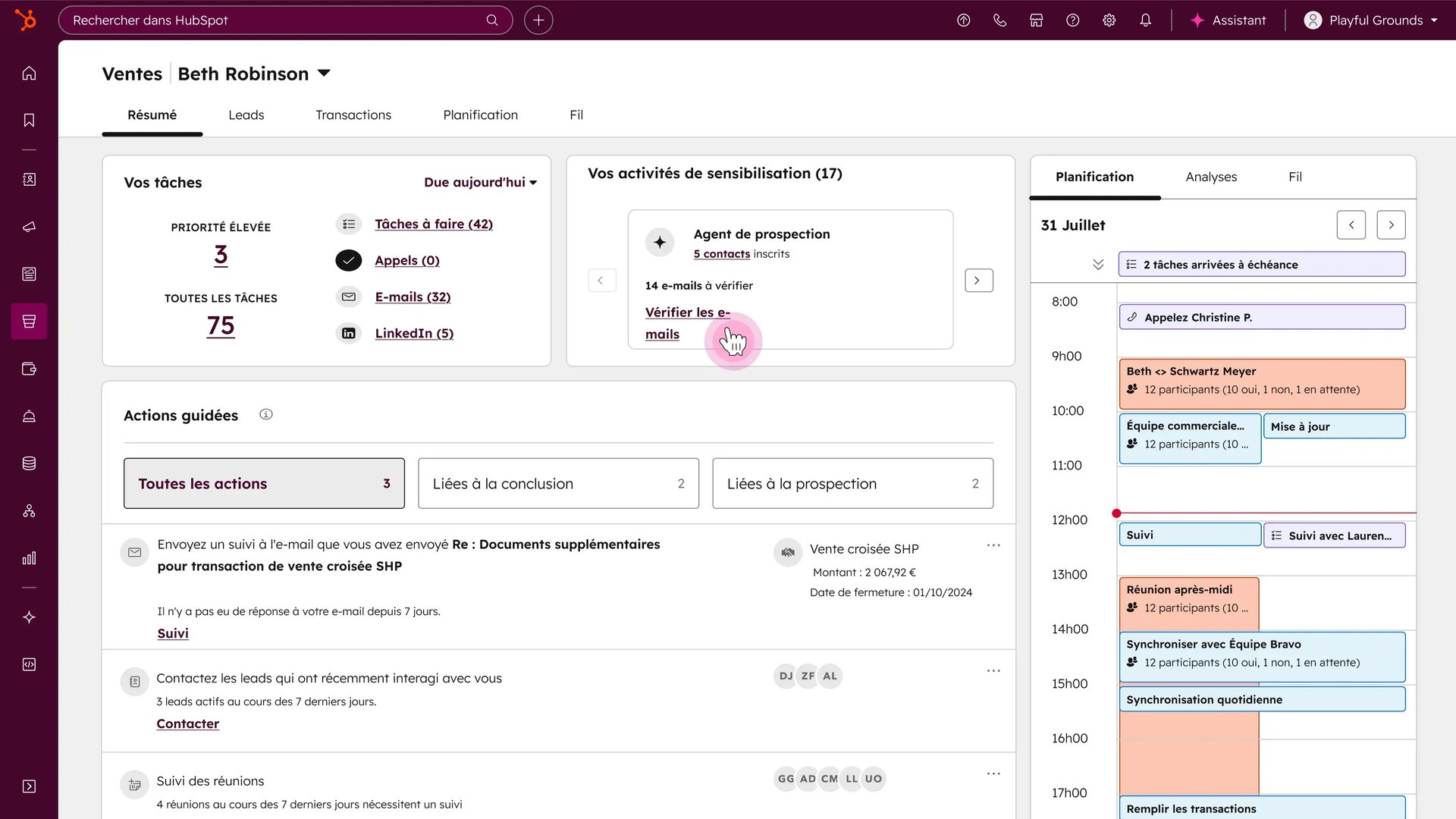Viewport: 1456px width, 819px height.
Task: Switch to the Transactions tab
Action: pos(353,115)
